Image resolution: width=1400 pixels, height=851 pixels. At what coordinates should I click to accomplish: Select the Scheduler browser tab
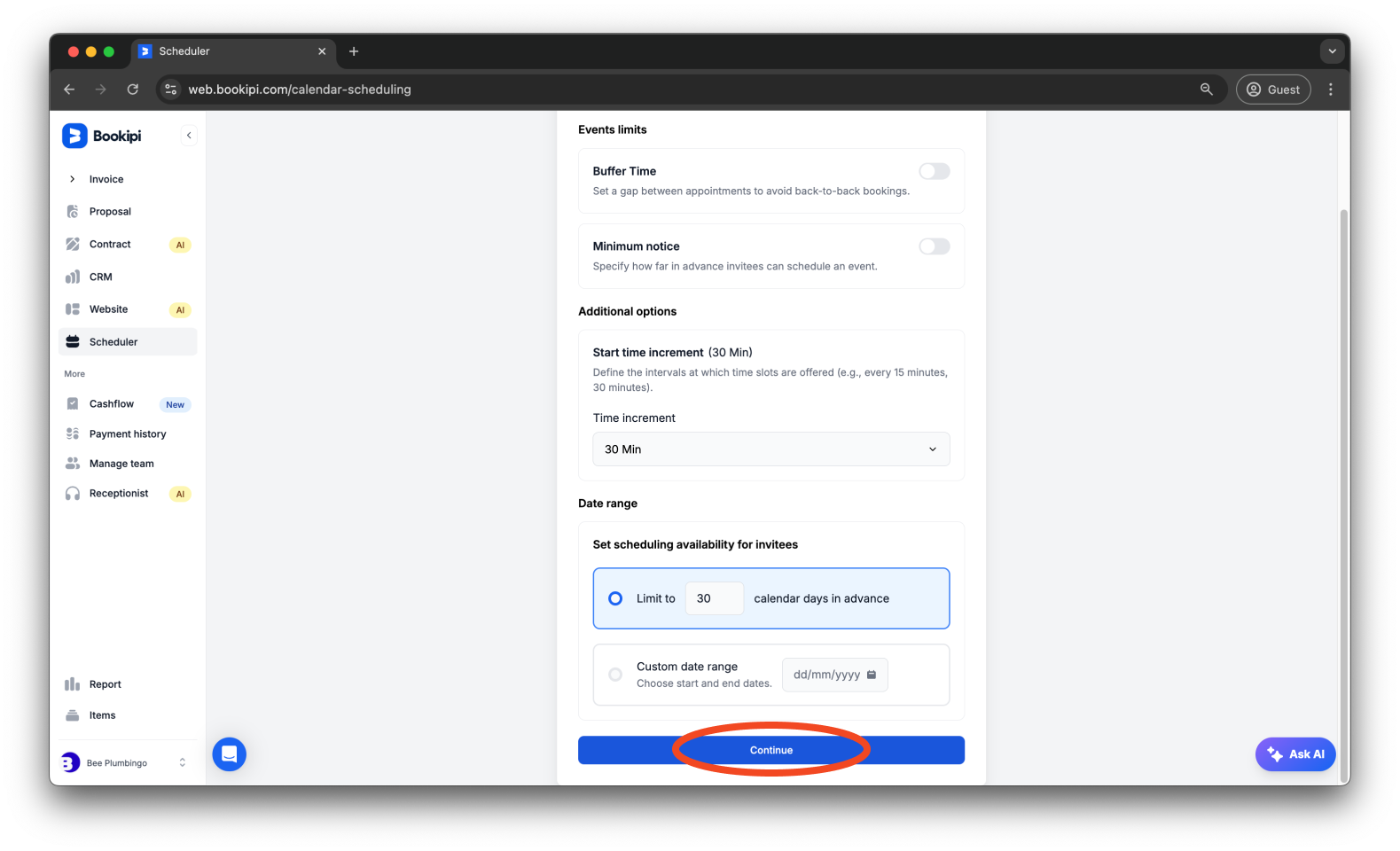(x=234, y=51)
